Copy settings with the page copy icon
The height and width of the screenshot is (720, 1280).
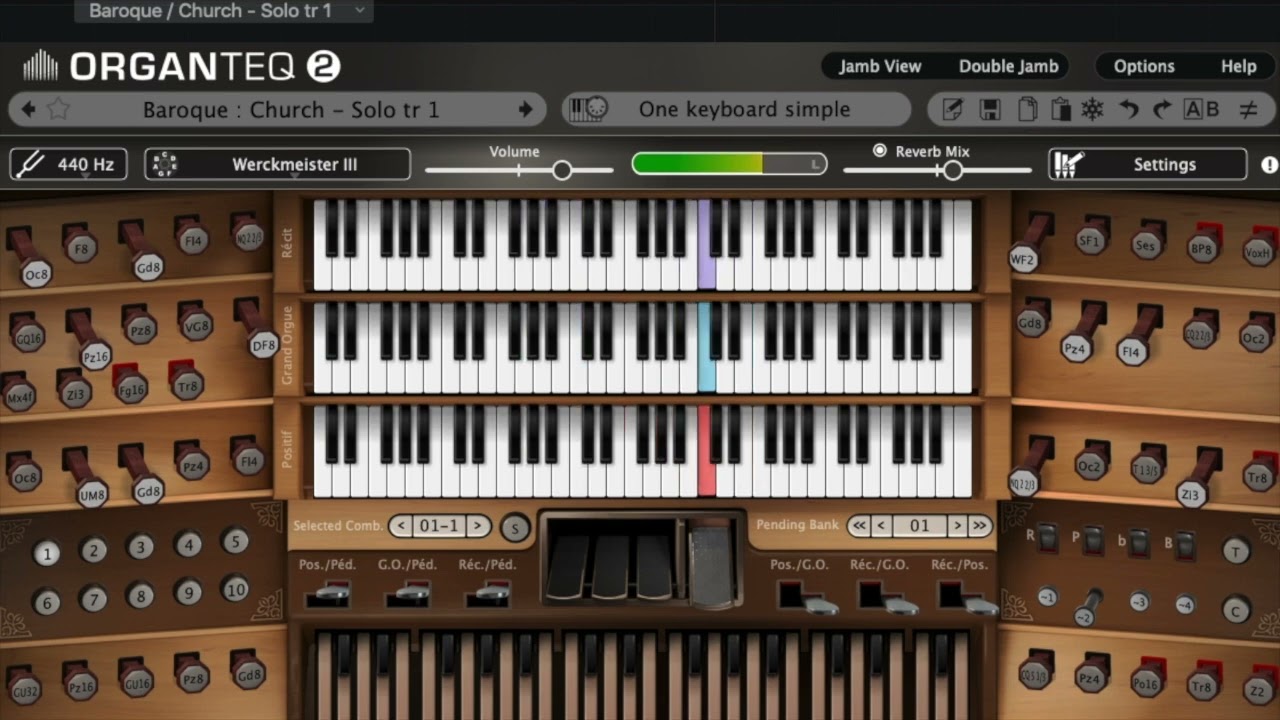pos(1027,109)
